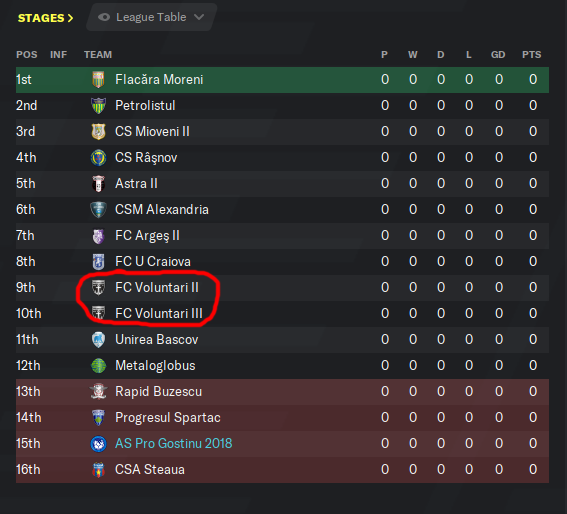This screenshot has width=567, height=514.
Task: Click the Astra II team badge
Action: (x=98, y=184)
